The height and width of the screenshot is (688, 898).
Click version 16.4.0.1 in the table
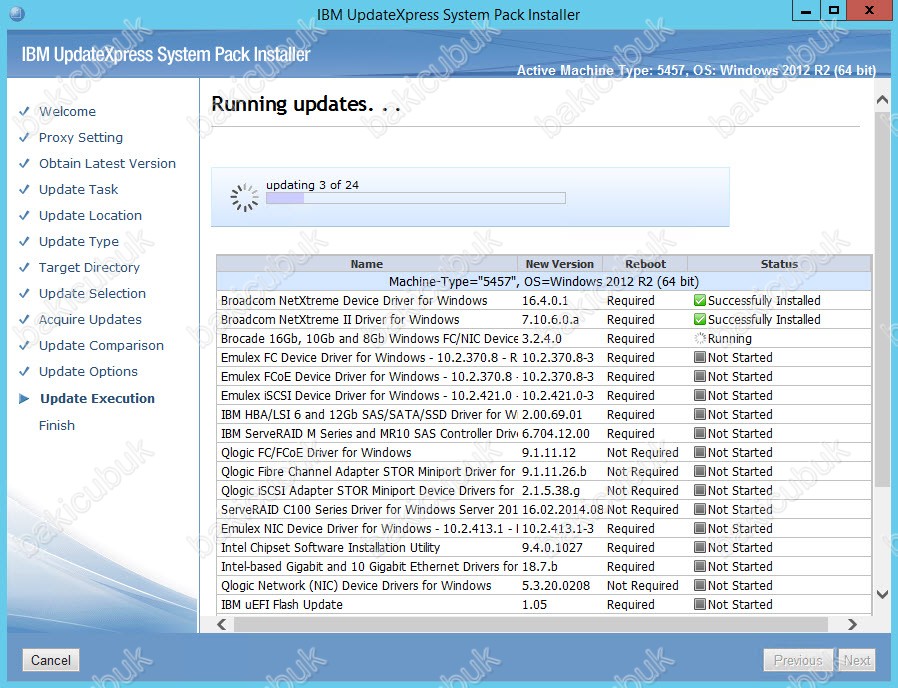pos(545,300)
